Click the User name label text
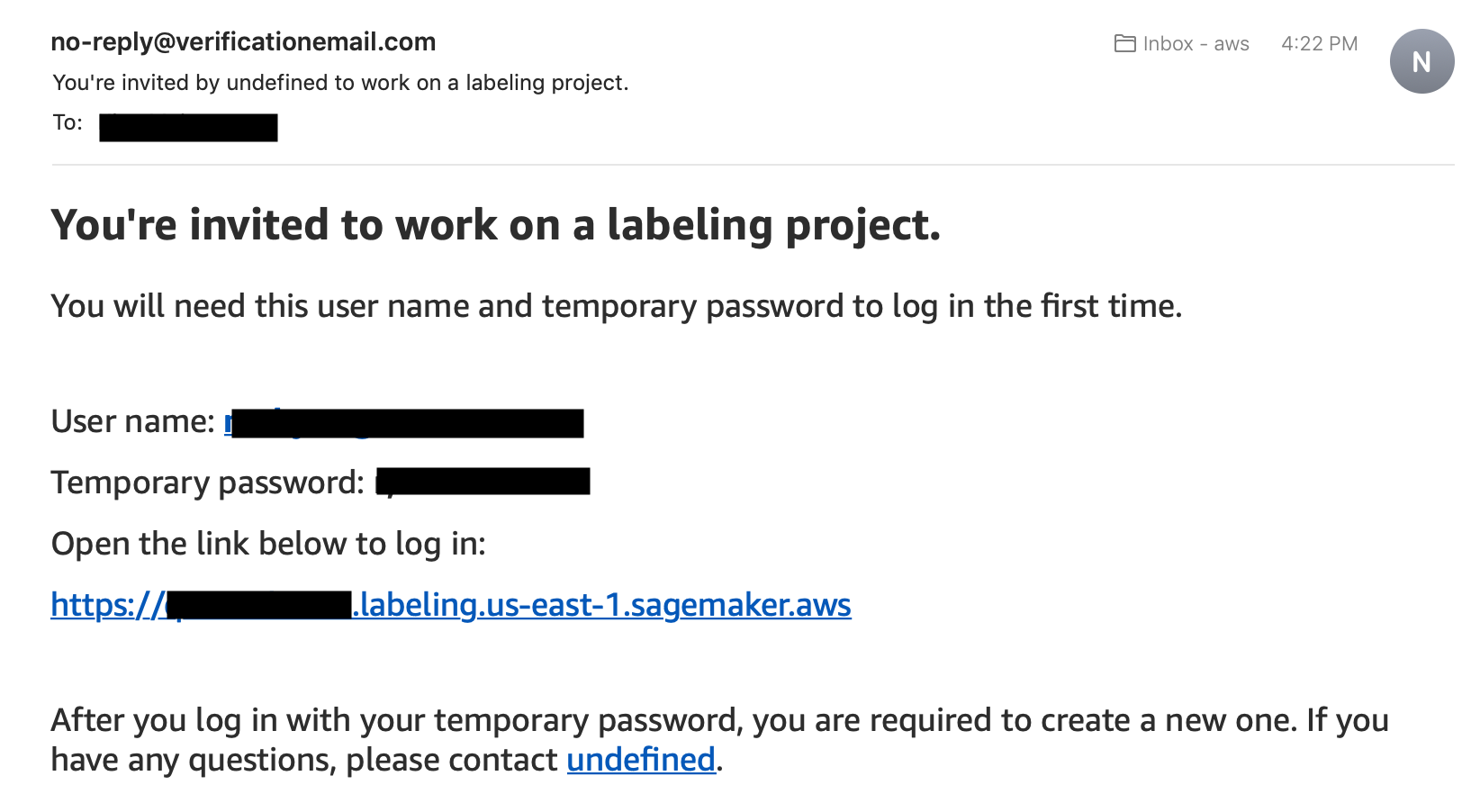This screenshot has width=1480, height=812. coord(133,421)
